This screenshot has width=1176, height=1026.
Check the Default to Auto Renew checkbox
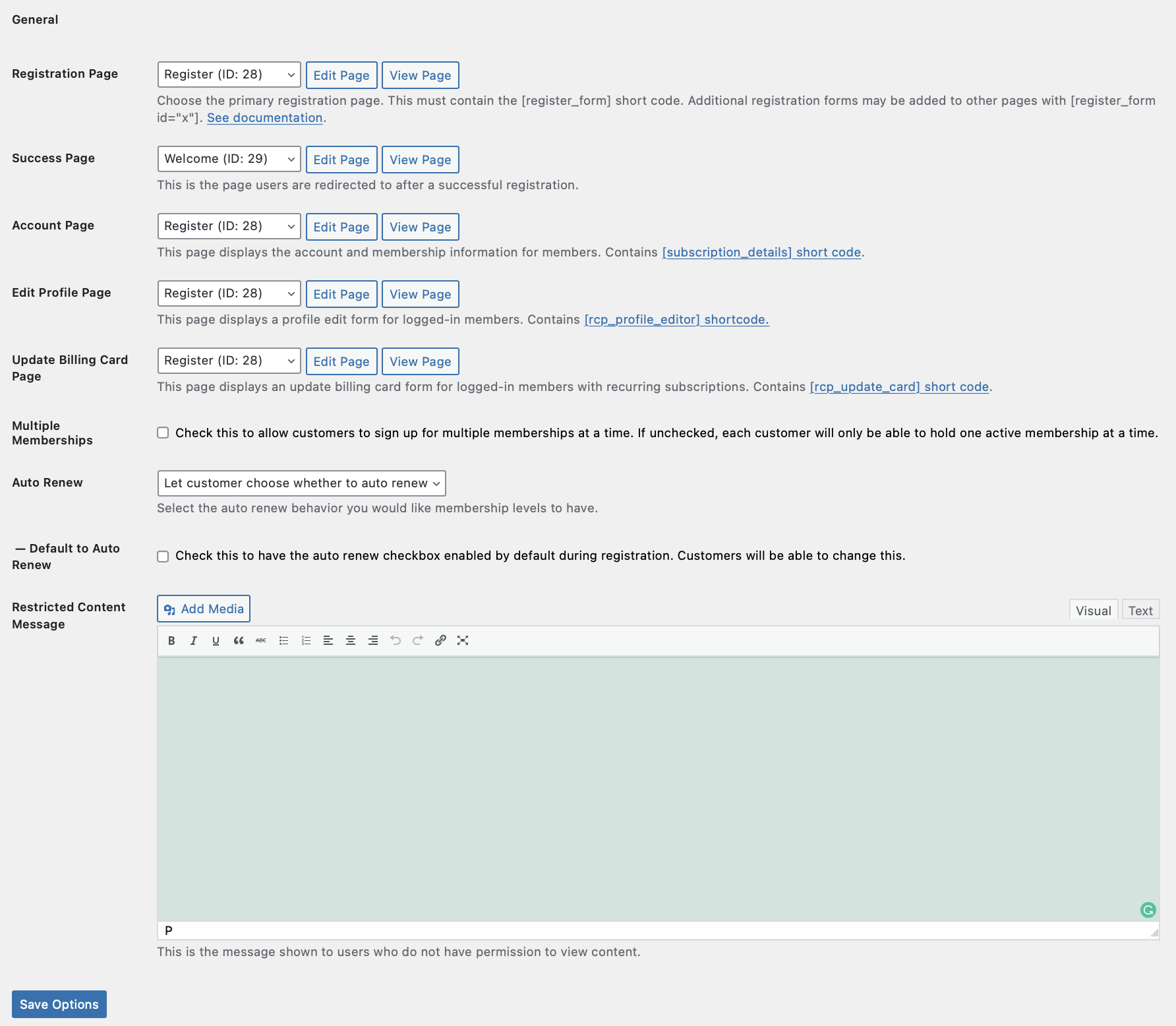(163, 556)
